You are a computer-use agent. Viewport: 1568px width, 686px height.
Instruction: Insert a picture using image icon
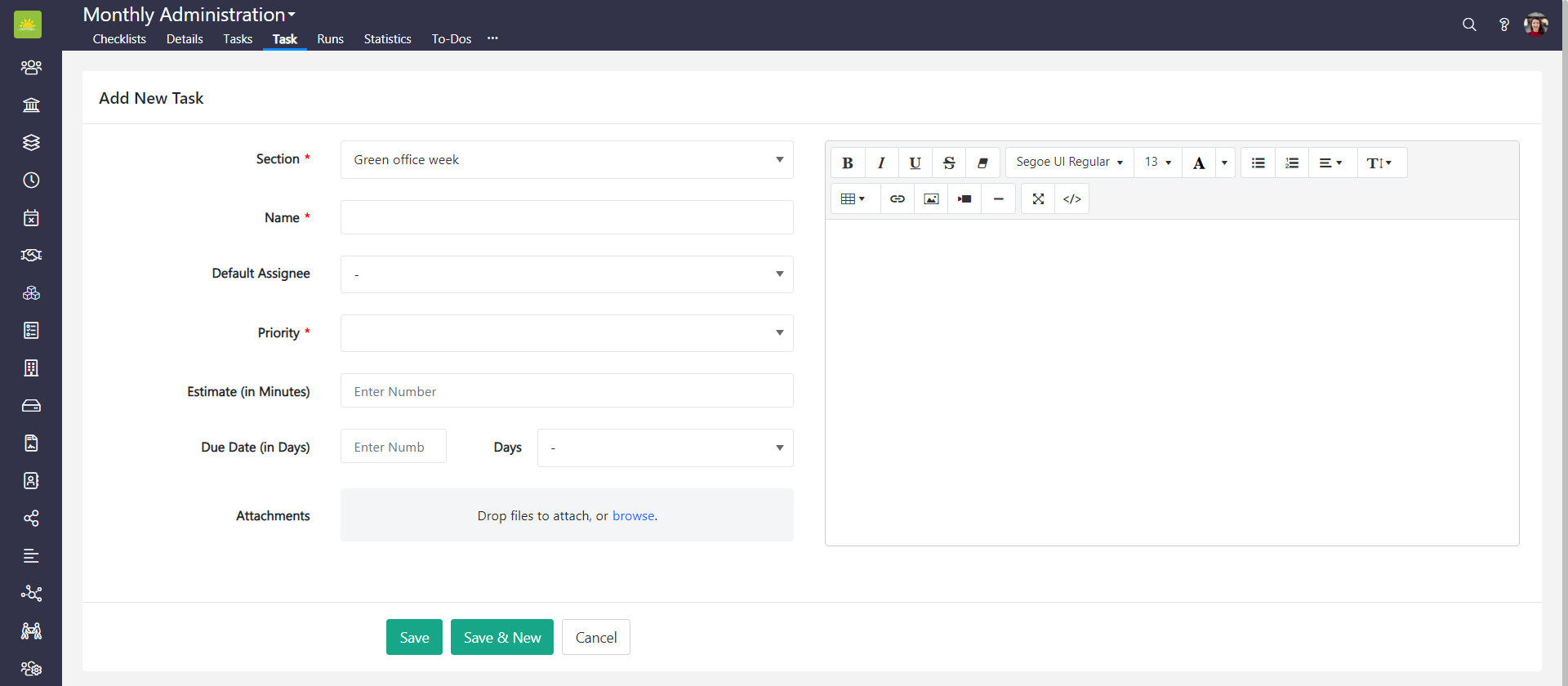[931, 199]
